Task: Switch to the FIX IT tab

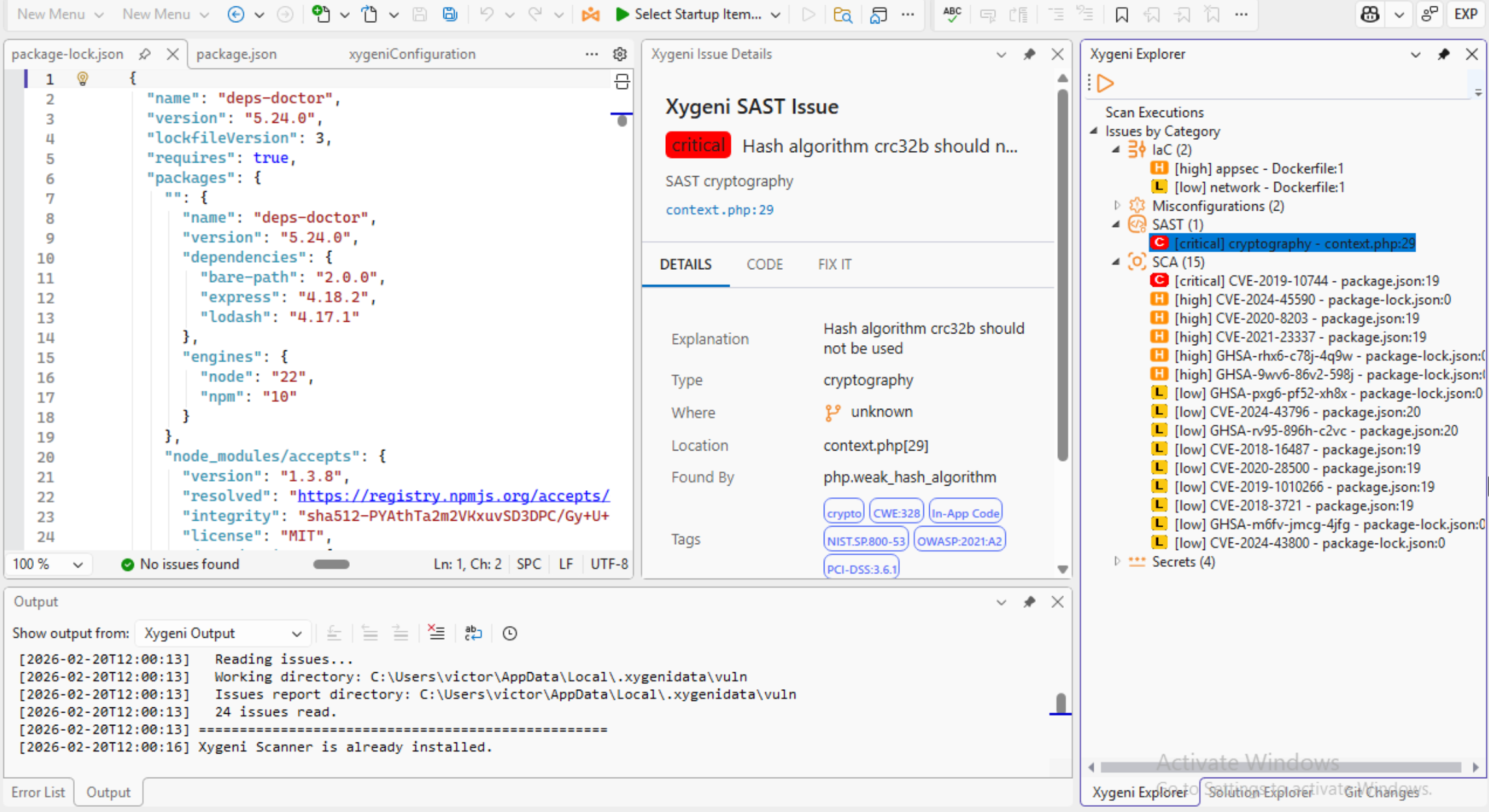Action: [834, 264]
